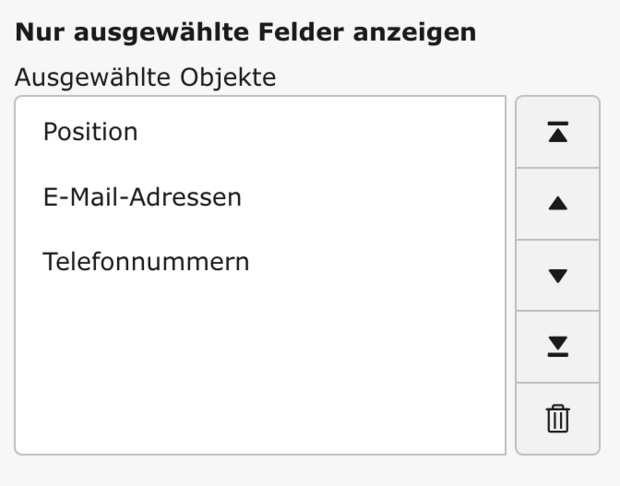Select the Telefonnummern entry
This screenshot has width=620, height=486.
click(146, 262)
